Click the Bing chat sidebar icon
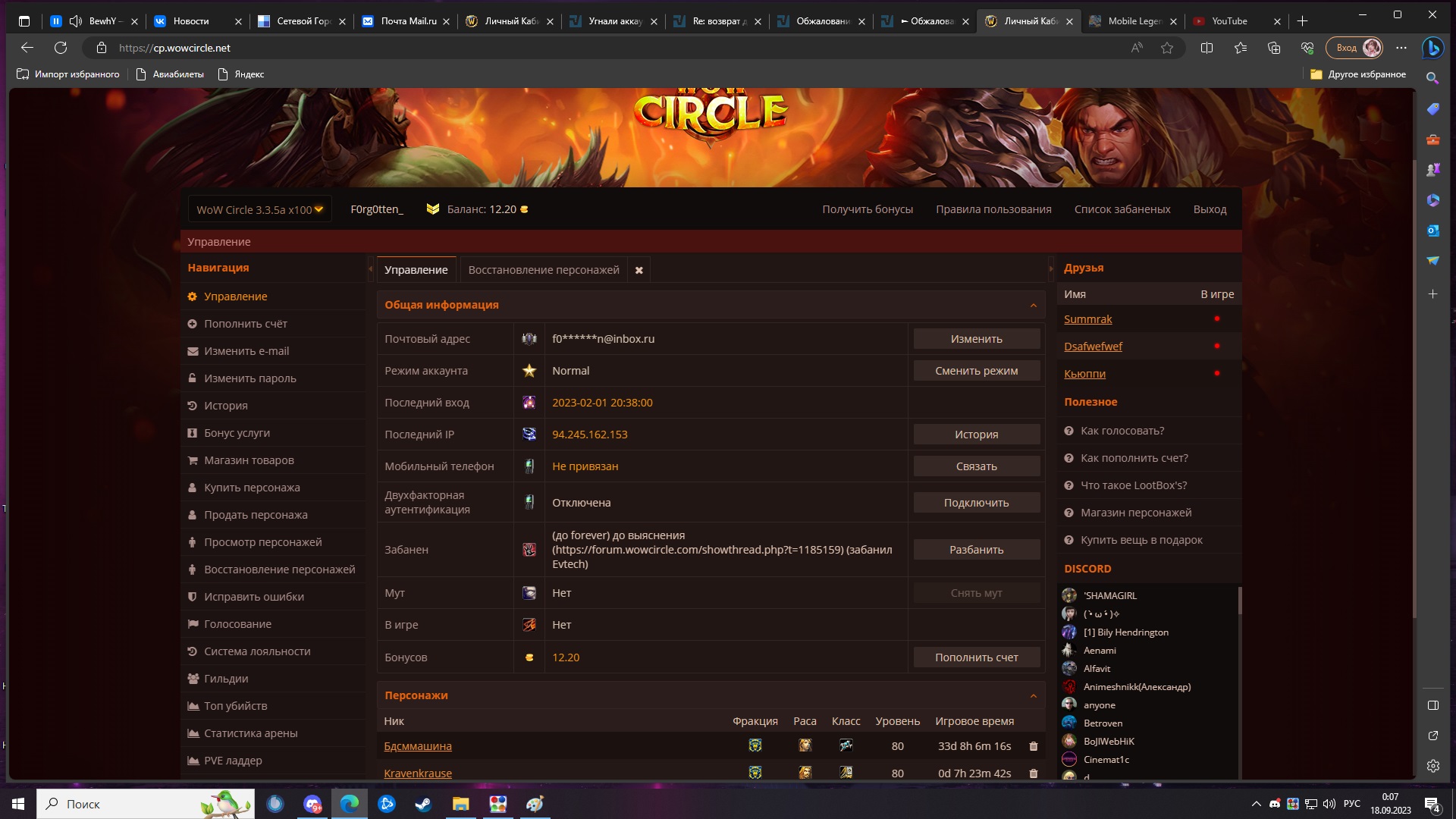This screenshot has height=819, width=1456. pos(1432,48)
